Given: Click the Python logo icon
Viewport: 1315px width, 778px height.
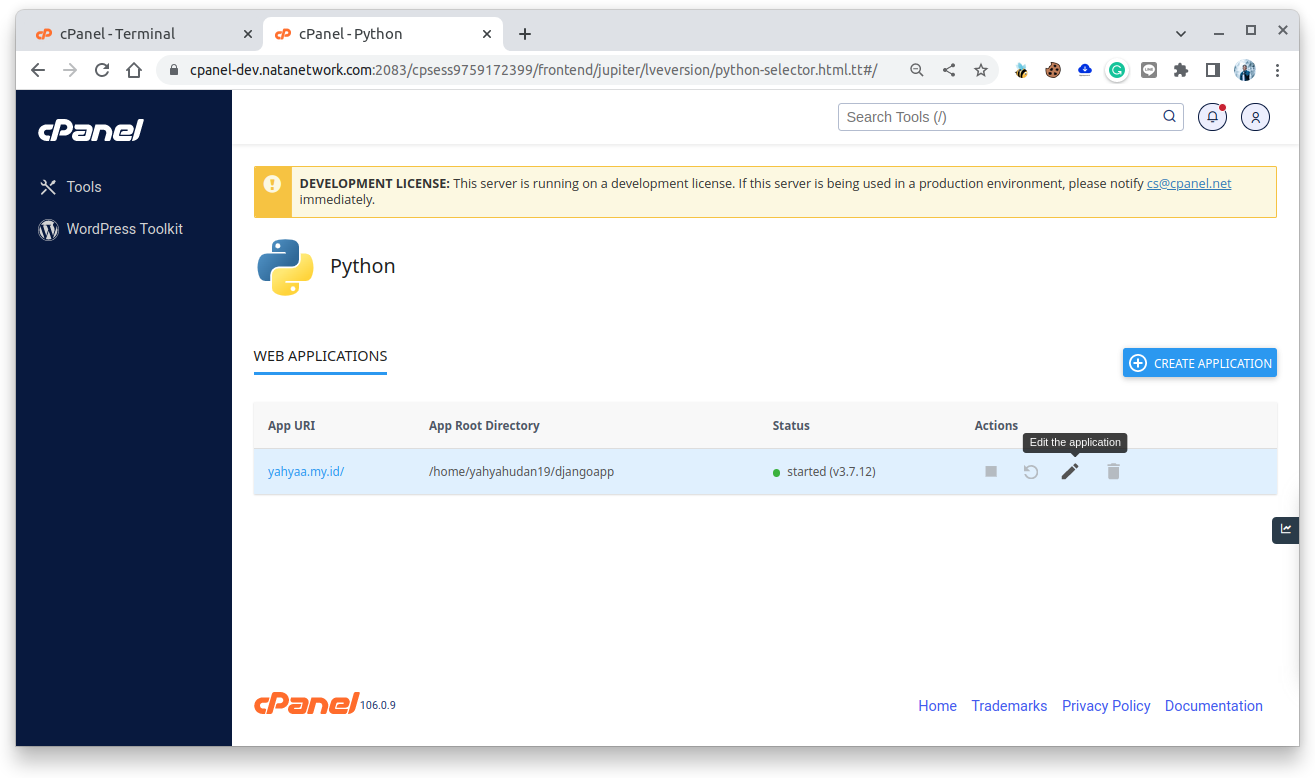Looking at the screenshot, I should point(285,267).
